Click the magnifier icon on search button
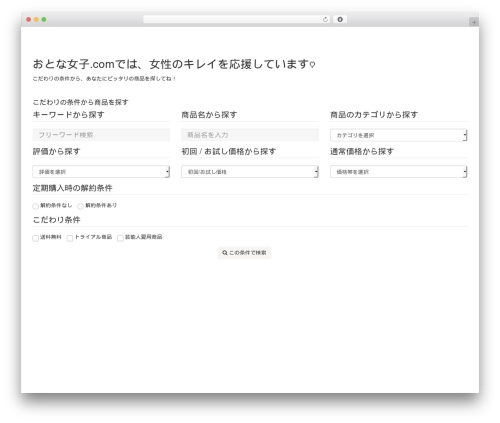 [x=225, y=253]
